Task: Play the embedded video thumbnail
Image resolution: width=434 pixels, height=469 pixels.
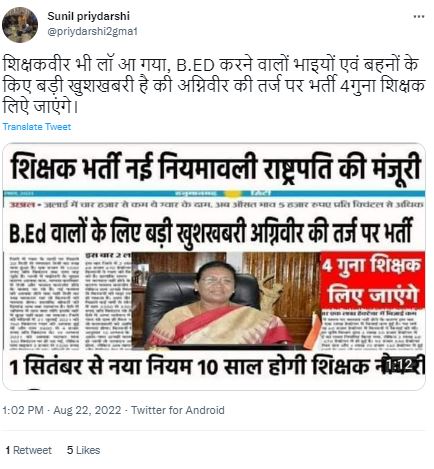Action: click(214, 266)
